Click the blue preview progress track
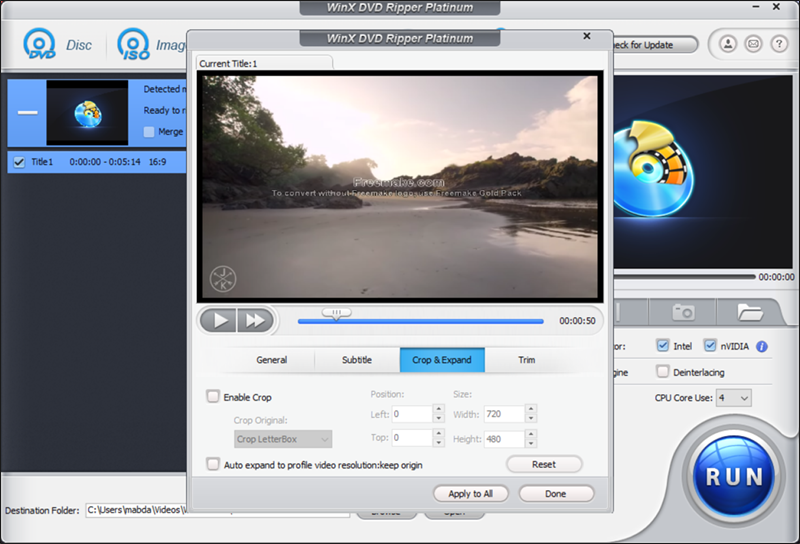800x544 pixels. (x=420, y=322)
